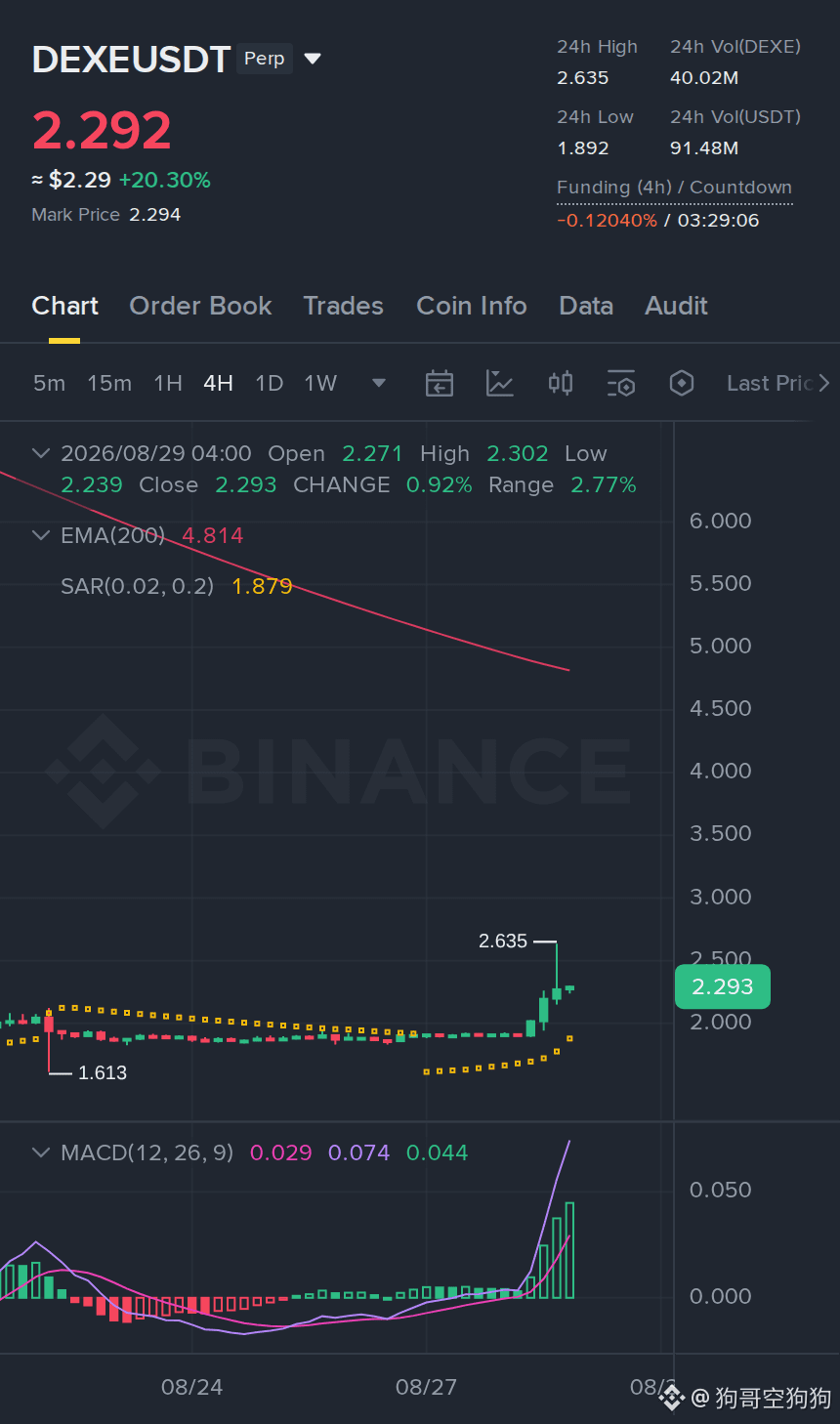The height and width of the screenshot is (1424, 840).
Task: Select the 1D timeframe
Action: 269,383
